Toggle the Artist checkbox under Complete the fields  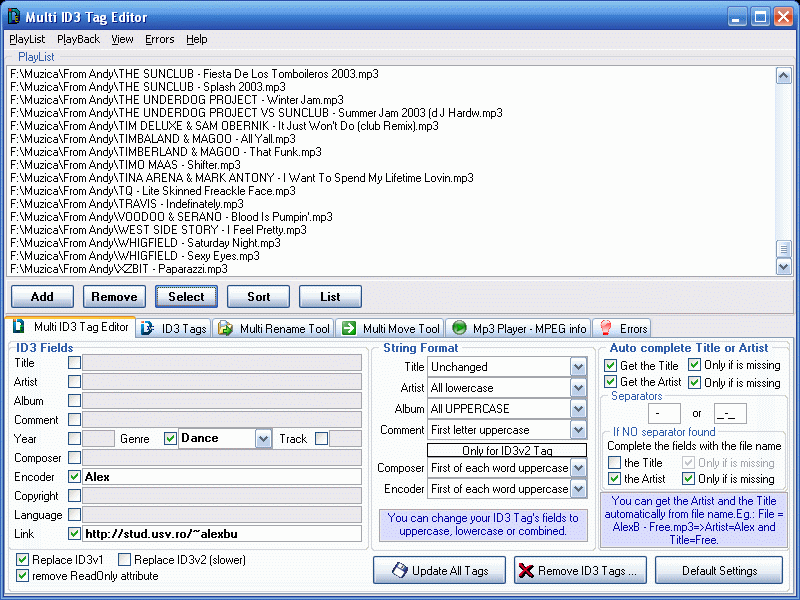tap(615, 479)
